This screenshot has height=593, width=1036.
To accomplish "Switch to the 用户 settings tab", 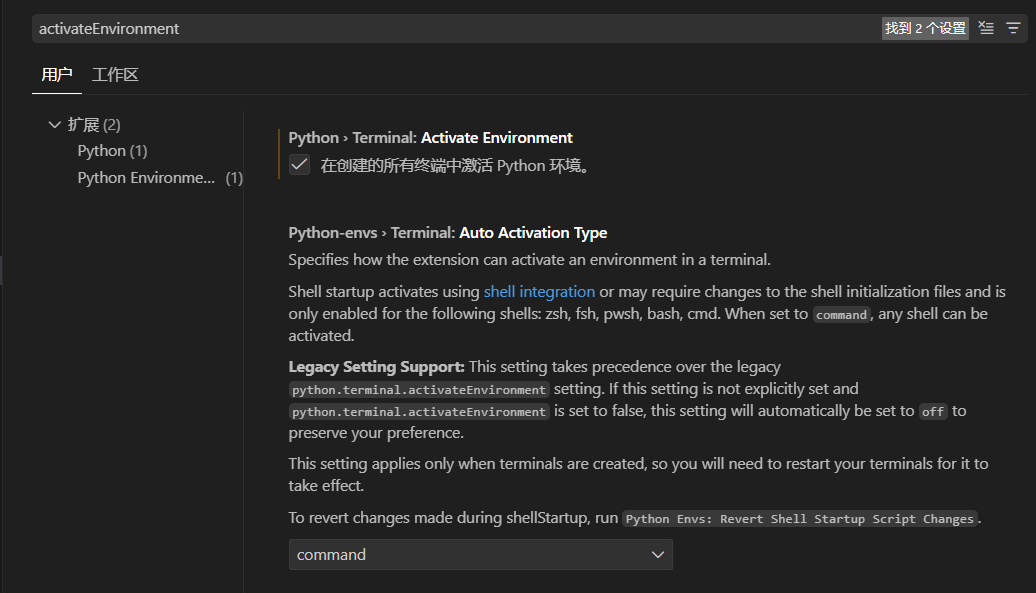I will pos(57,75).
